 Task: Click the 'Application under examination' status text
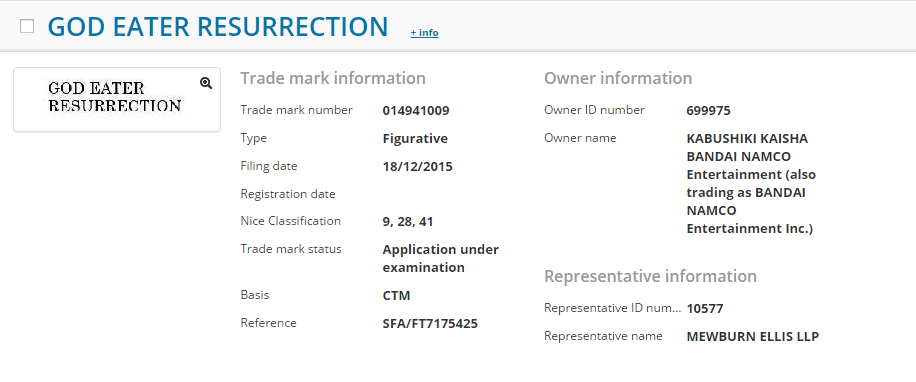click(x=440, y=258)
